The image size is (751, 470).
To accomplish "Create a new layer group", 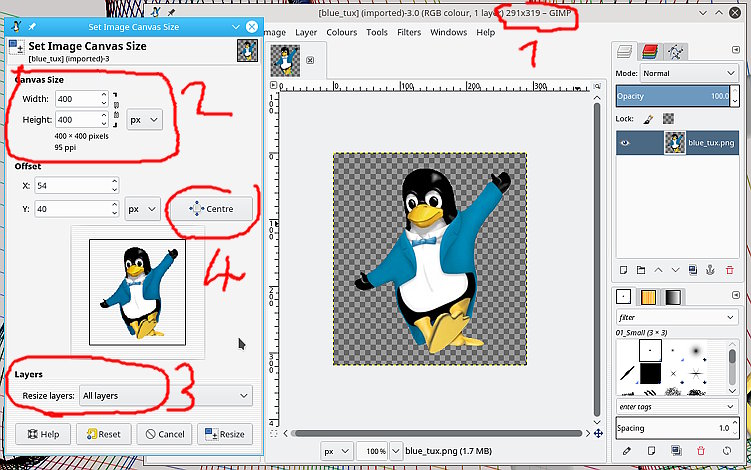I will 641,270.
